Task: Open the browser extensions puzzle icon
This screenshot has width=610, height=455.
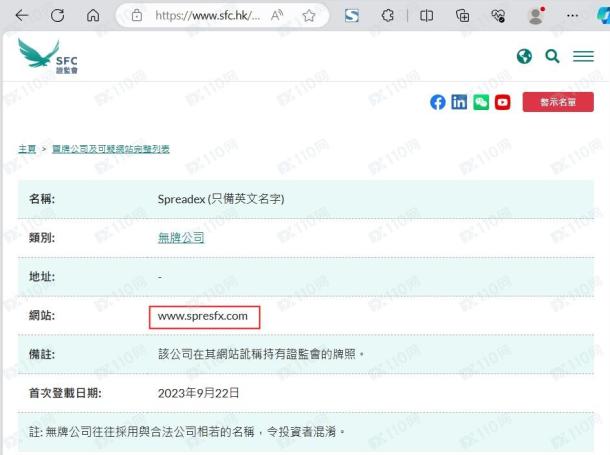Action: coord(387,16)
